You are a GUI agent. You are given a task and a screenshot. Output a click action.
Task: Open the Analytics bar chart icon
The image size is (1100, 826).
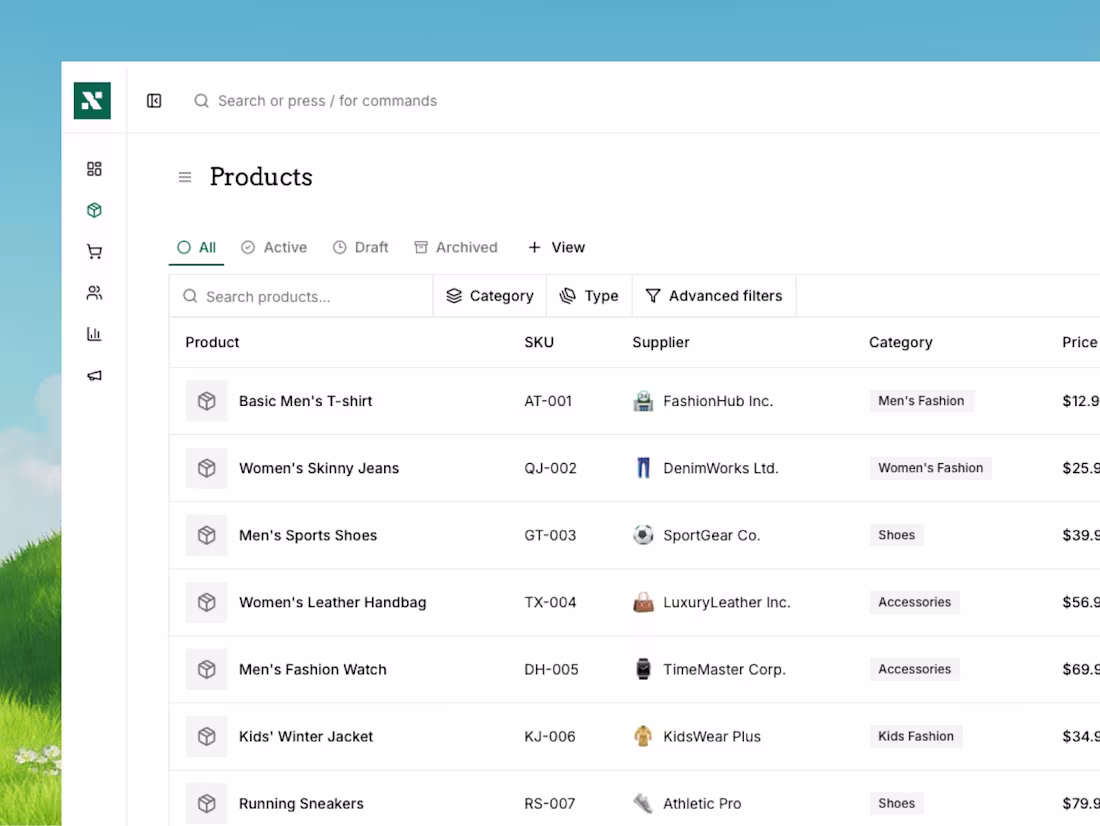point(93,334)
